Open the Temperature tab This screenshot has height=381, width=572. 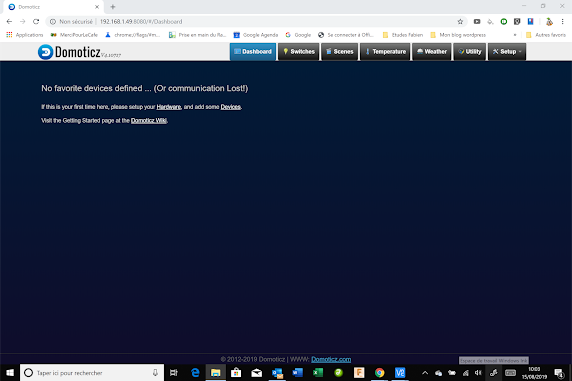385,51
